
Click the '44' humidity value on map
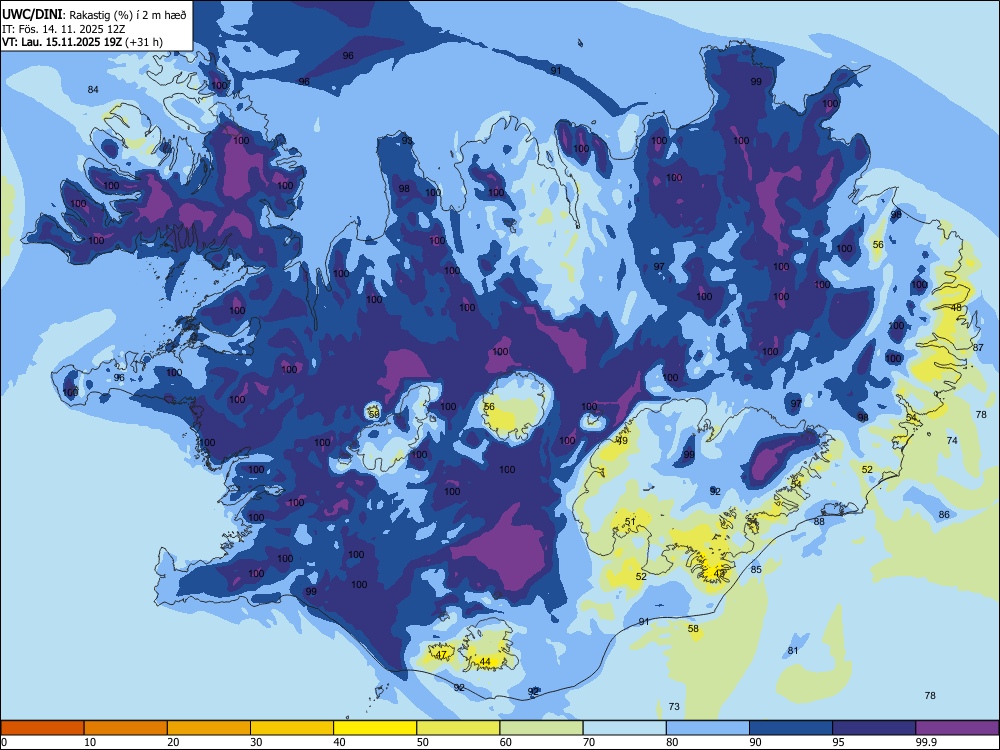(x=485, y=661)
